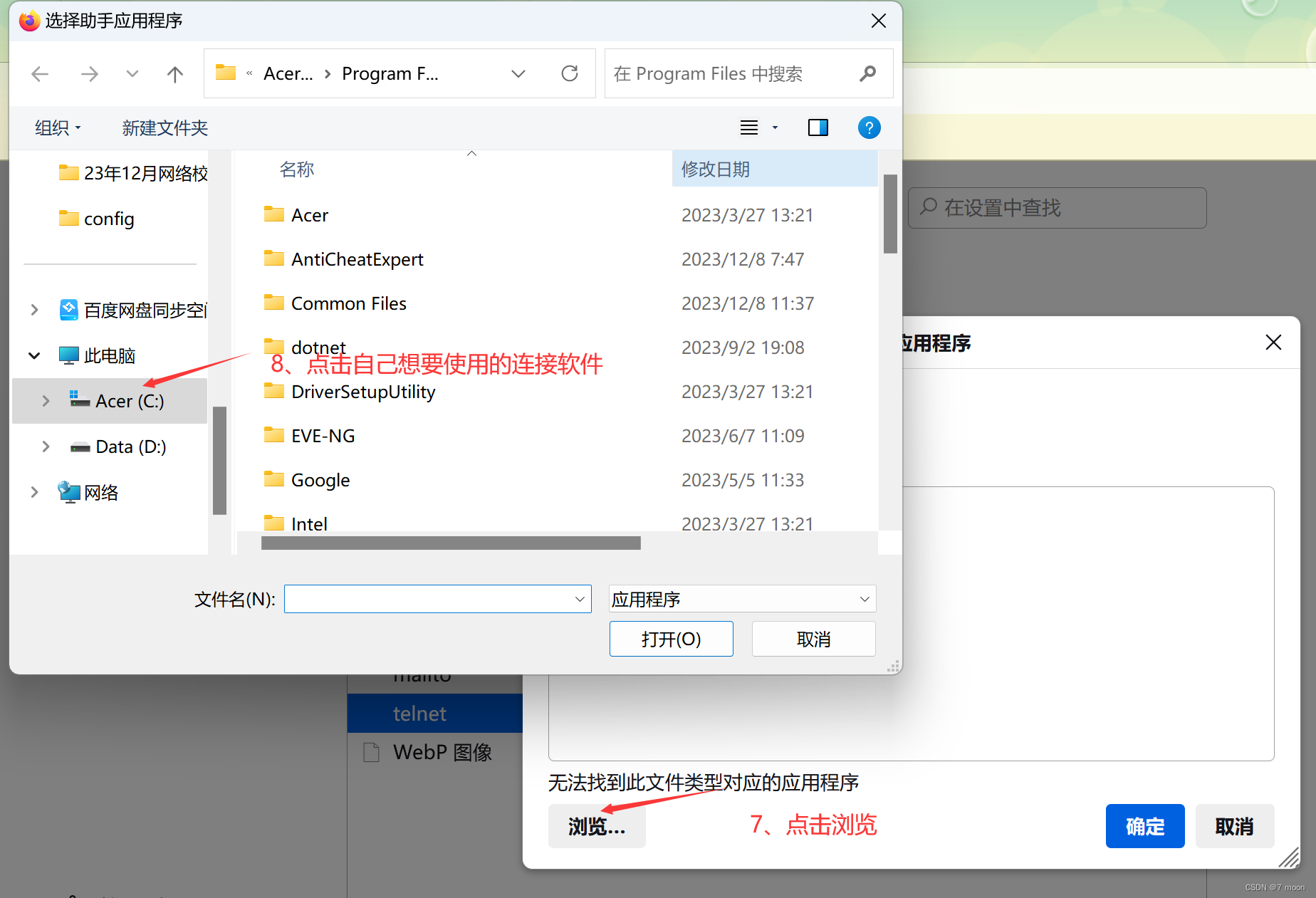Go back in file dialog navigation

pyautogui.click(x=41, y=74)
